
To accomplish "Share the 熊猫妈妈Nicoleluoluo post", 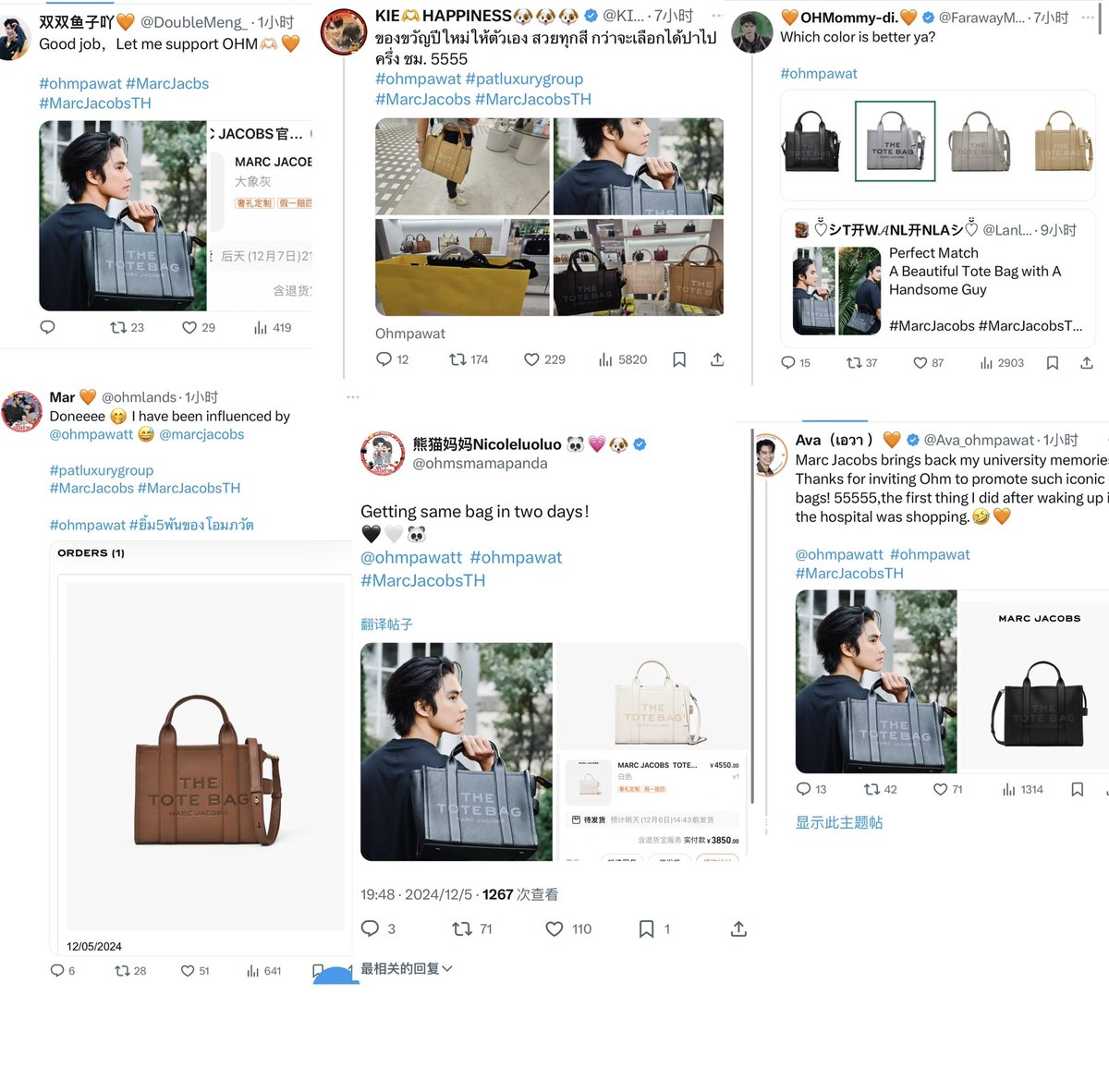I will pyautogui.click(x=738, y=928).
